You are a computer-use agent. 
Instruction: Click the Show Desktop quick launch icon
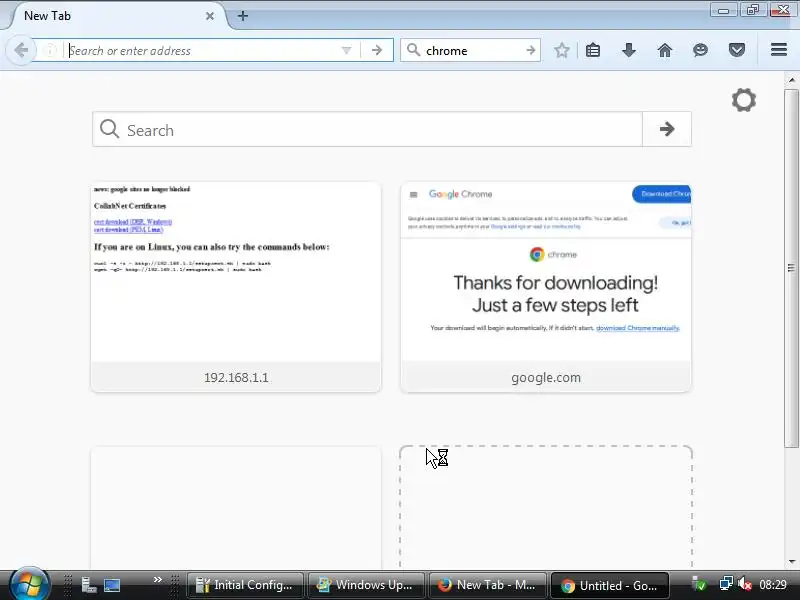(112, 585)
